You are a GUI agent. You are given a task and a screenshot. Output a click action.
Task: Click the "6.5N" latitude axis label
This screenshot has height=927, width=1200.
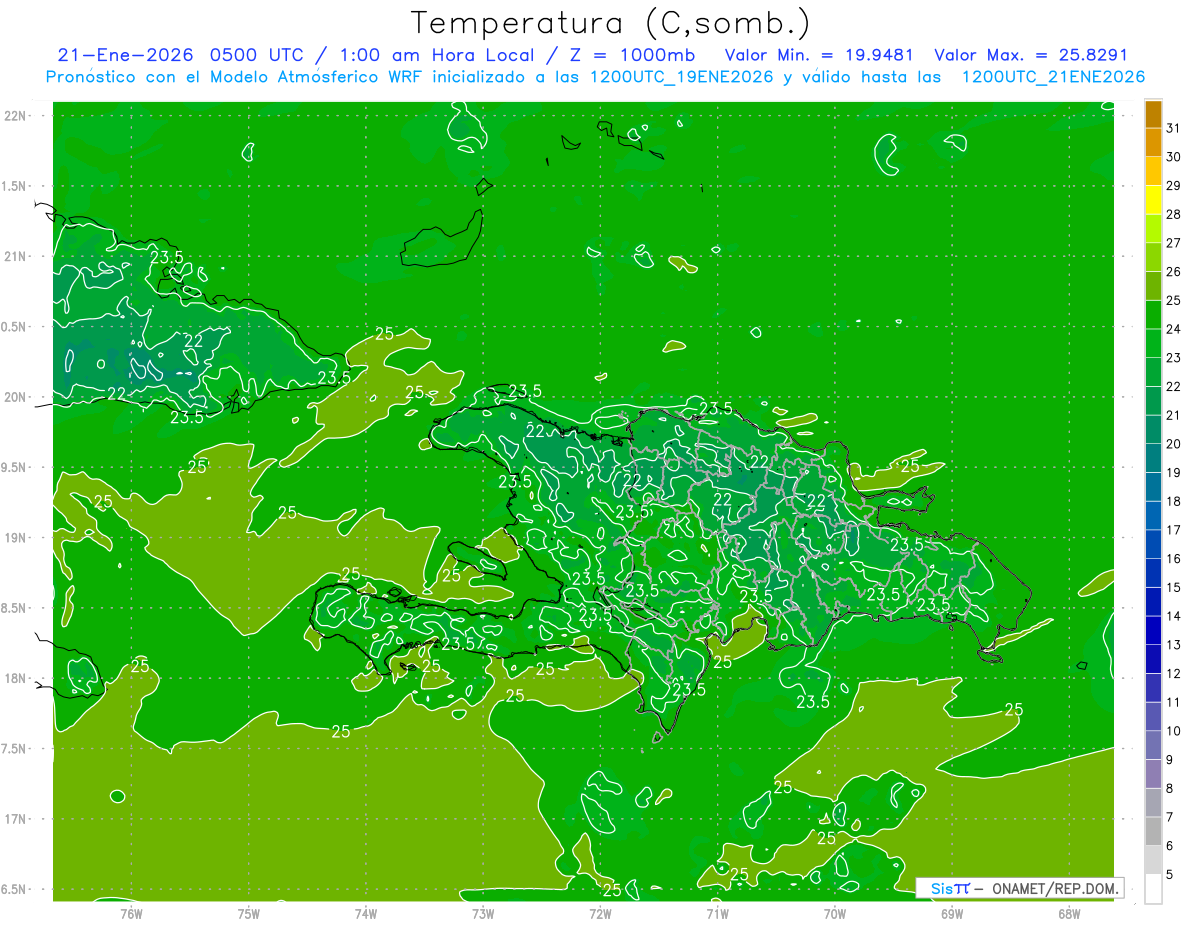16,890
